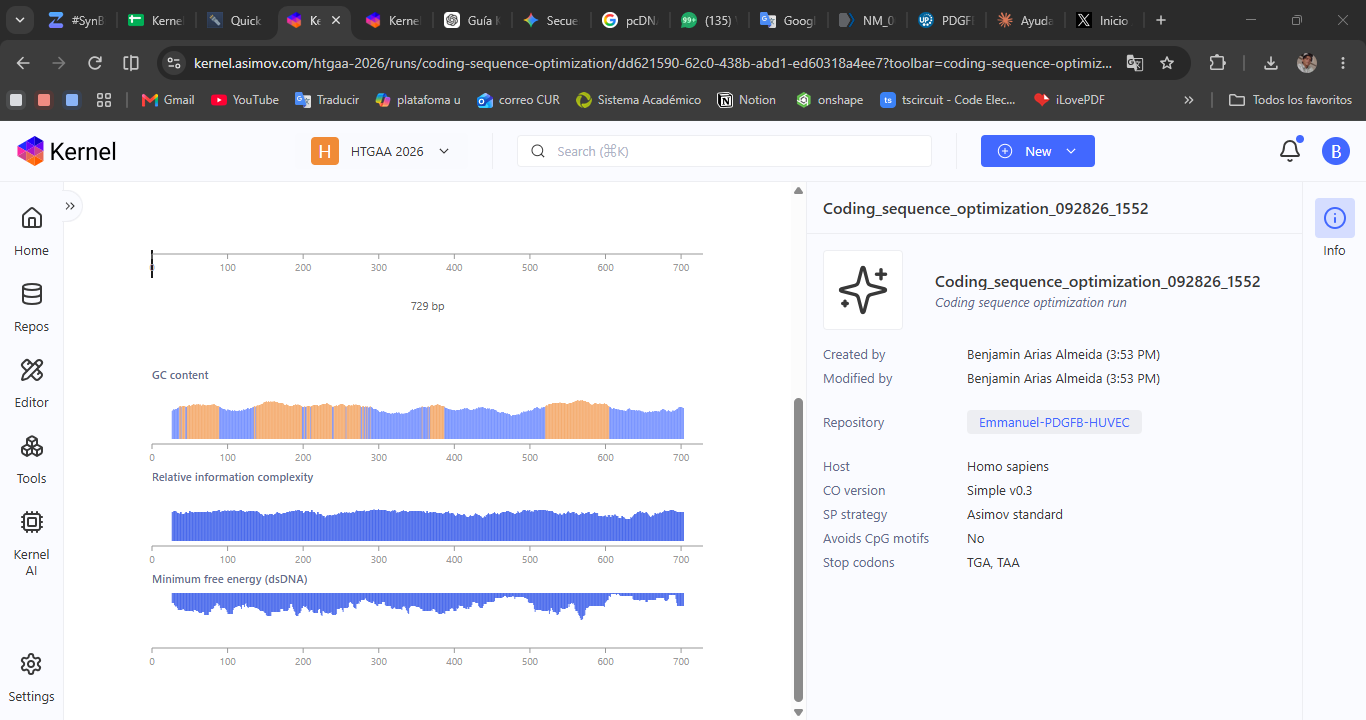Click the Kernel logo

pos(66,151)
